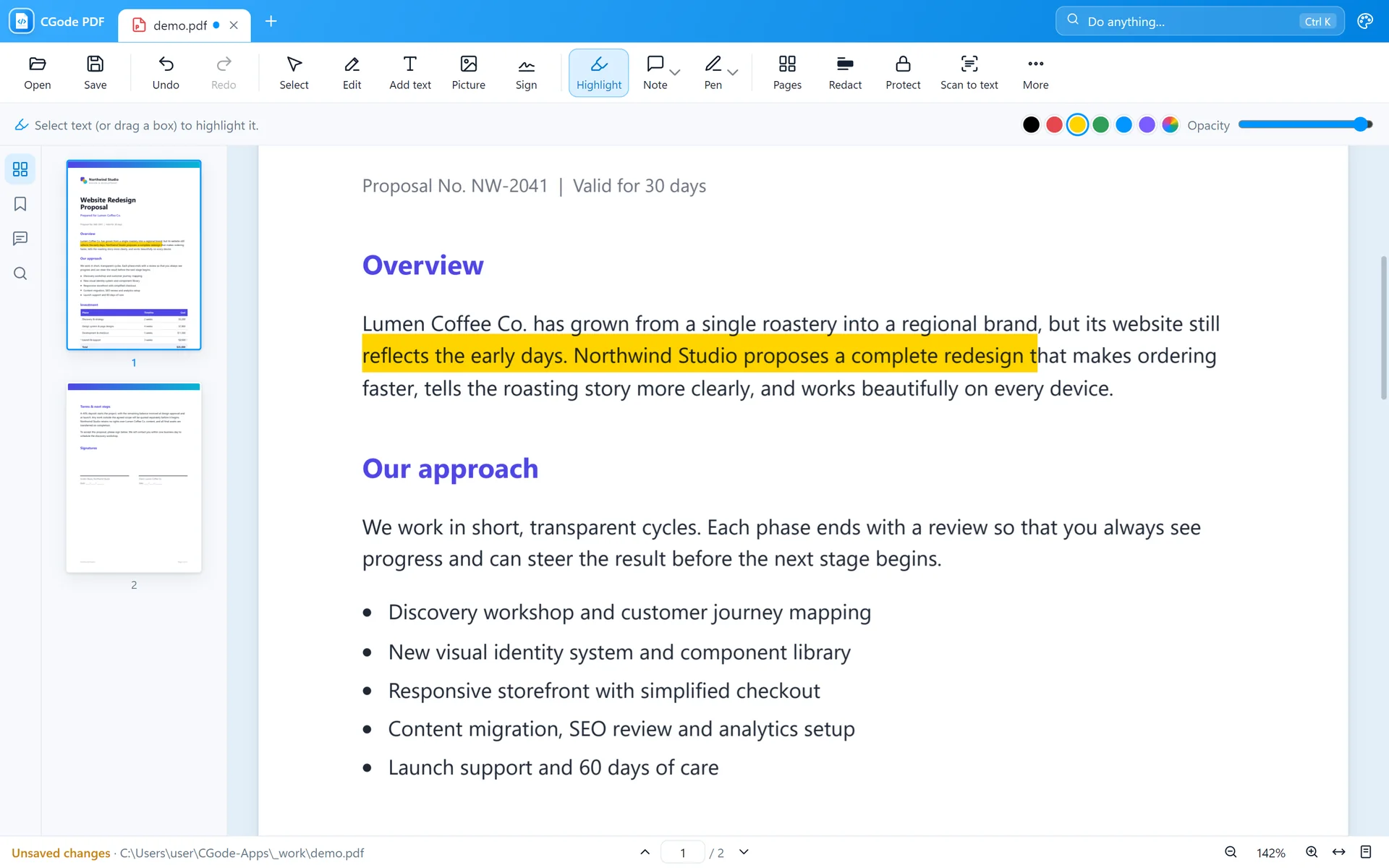Expand the Note tool options arrow
This screenshot has height=868, width=1389.
point(676,72)
